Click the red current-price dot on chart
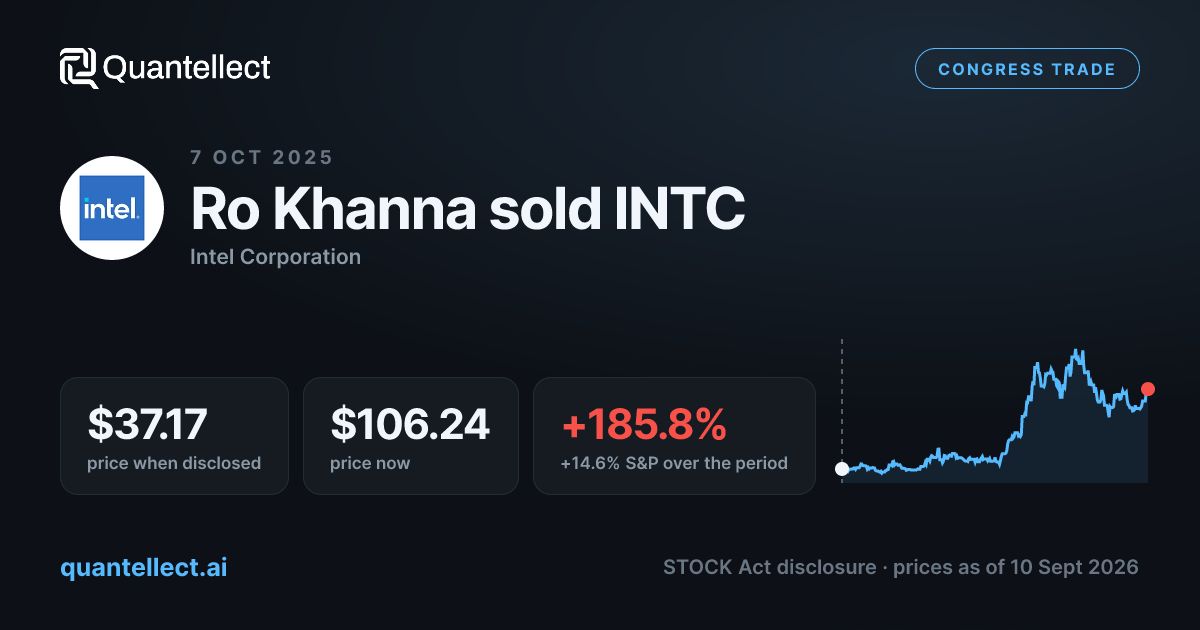Screen dimensions: 1200x630 click(1148, 389)
